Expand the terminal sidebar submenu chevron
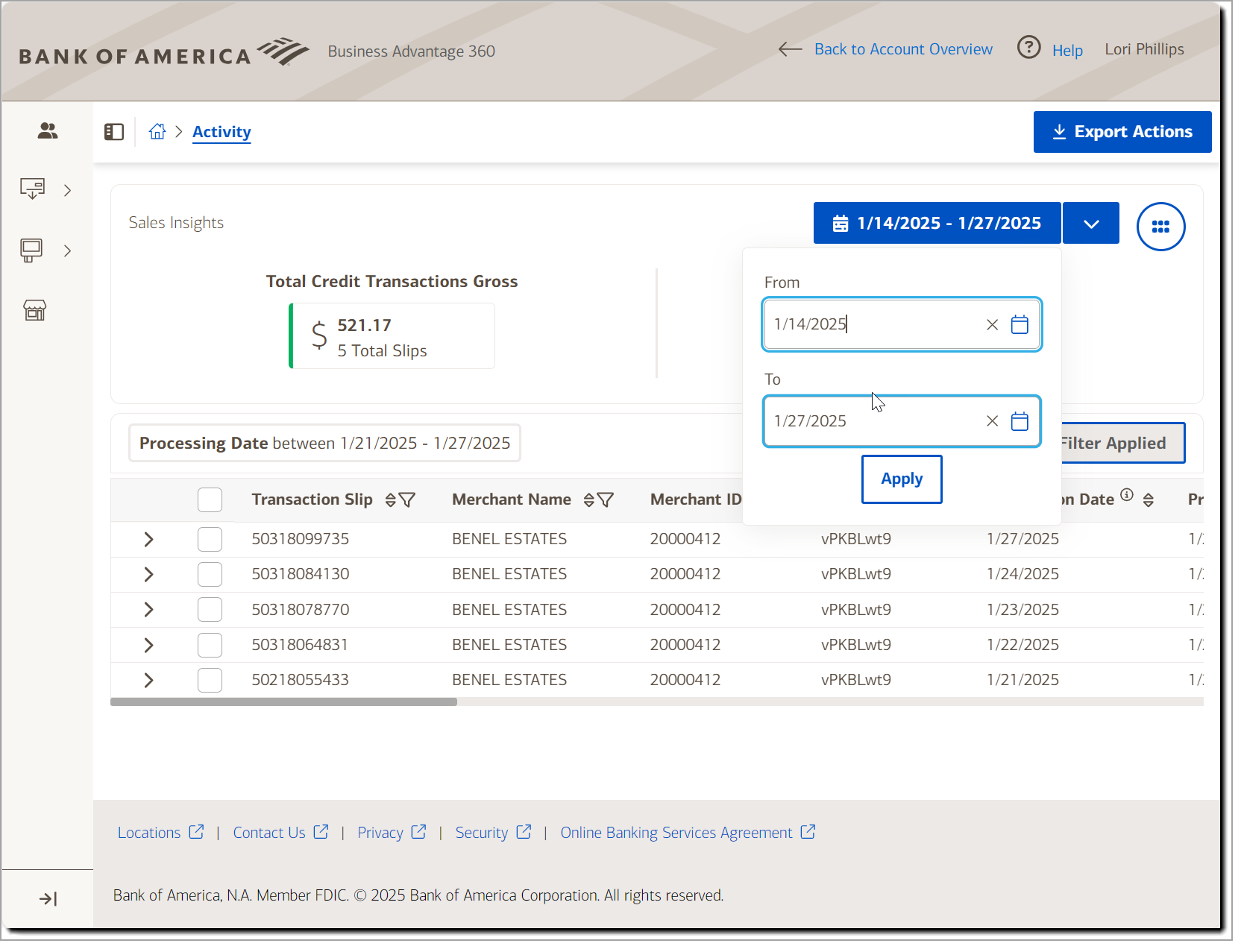 68,253
